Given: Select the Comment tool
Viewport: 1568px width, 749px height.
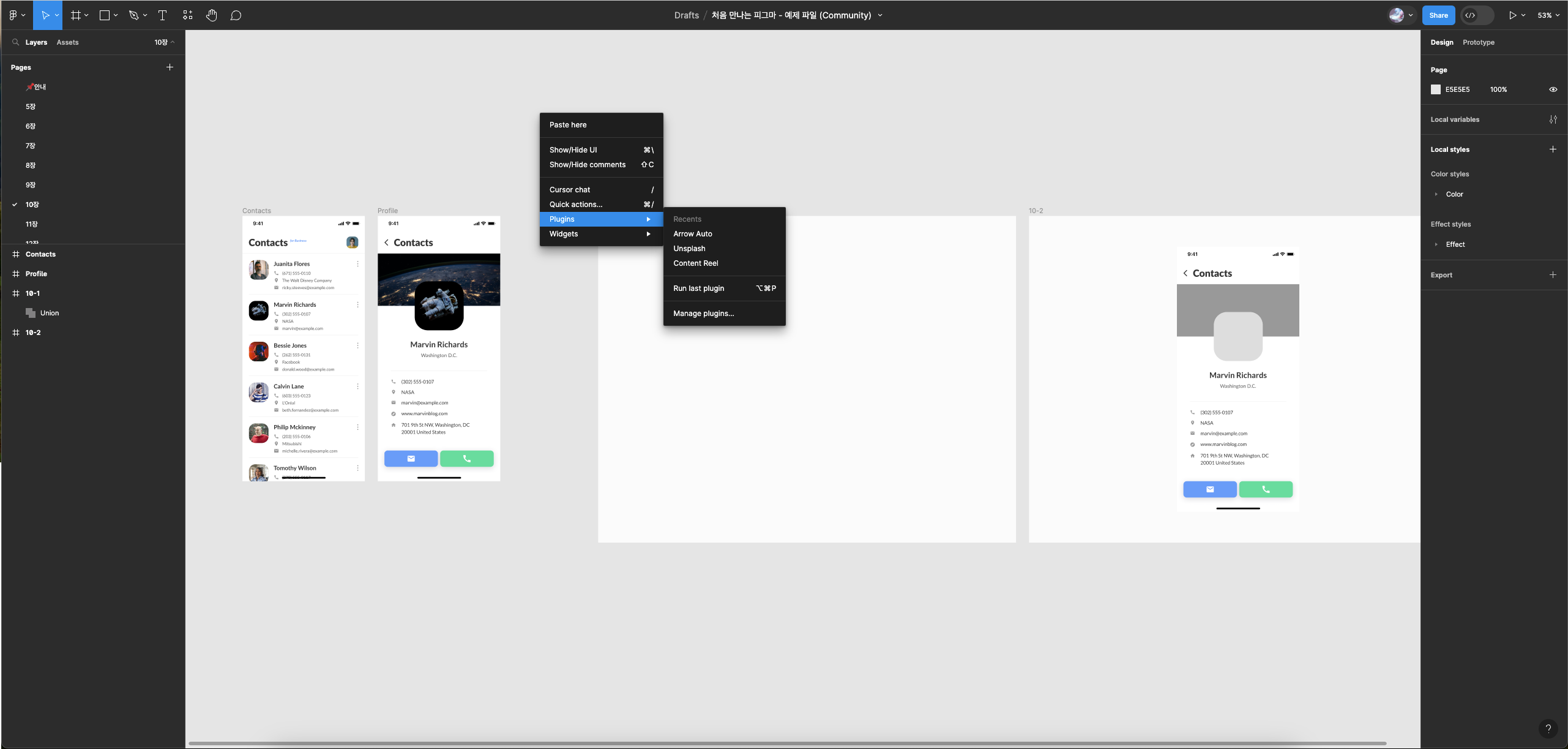Looking at the screenshot, I should click(236, 15).
